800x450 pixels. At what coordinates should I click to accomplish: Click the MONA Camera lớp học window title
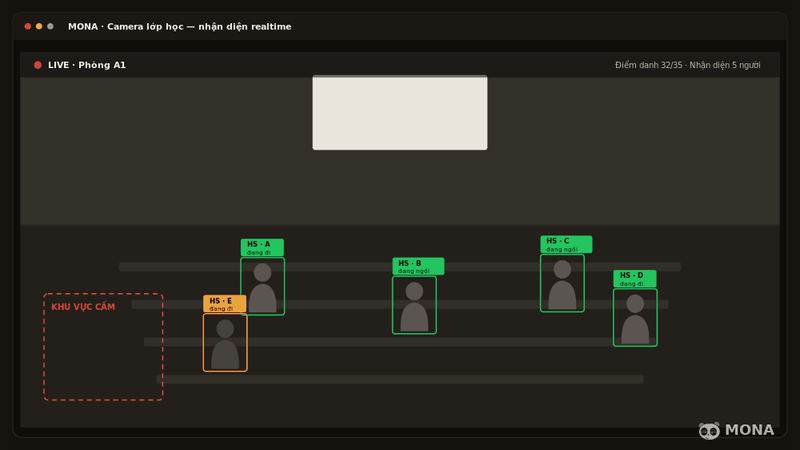coord(180,27)
